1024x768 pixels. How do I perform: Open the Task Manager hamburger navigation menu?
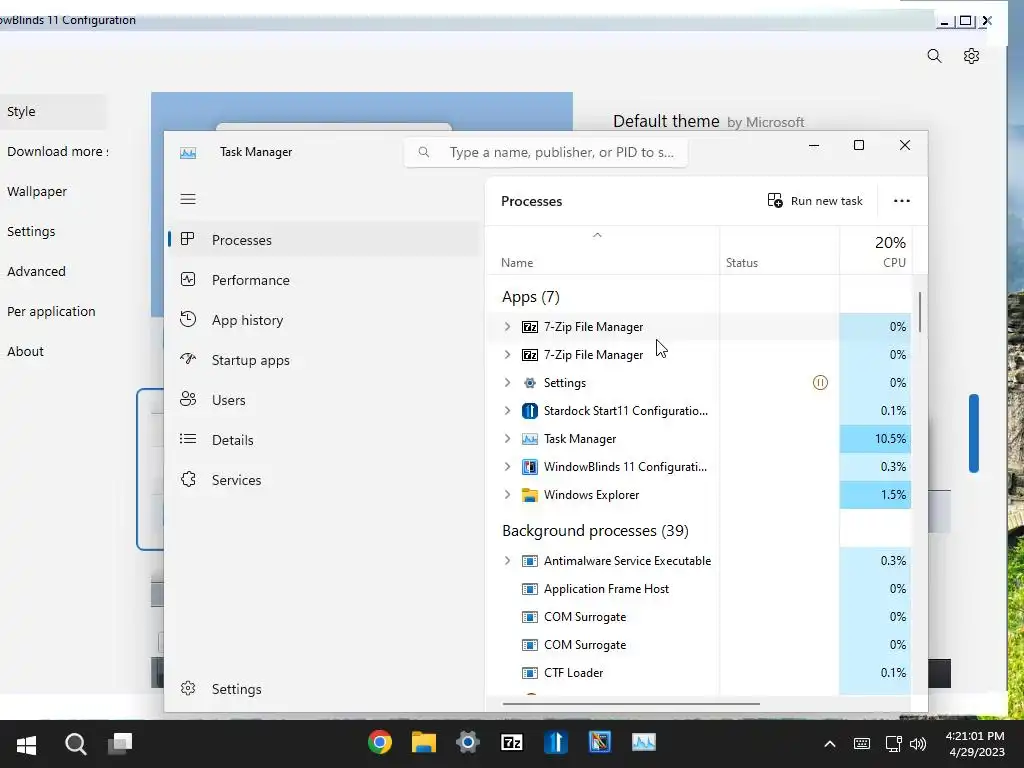pyautogui.click(x=188, y=199)
